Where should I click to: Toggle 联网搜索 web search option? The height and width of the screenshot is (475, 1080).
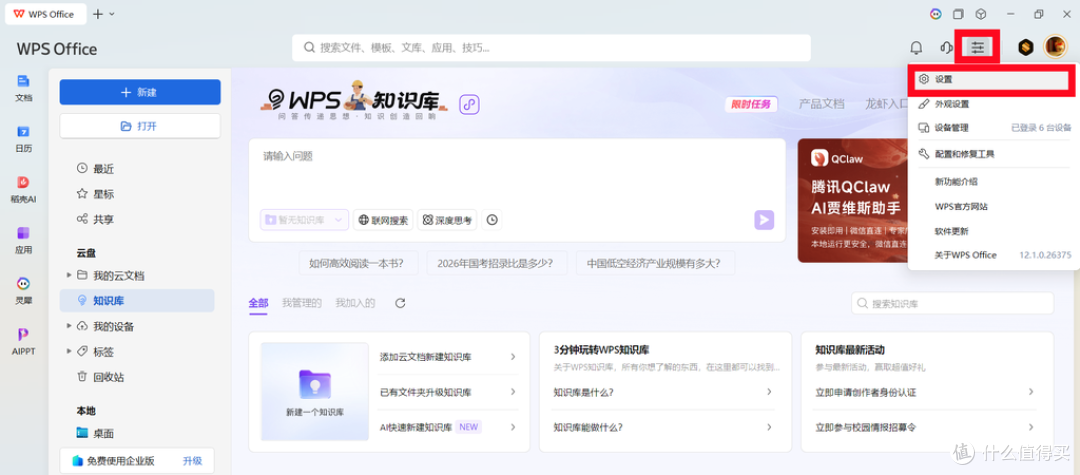pos(383,220)
